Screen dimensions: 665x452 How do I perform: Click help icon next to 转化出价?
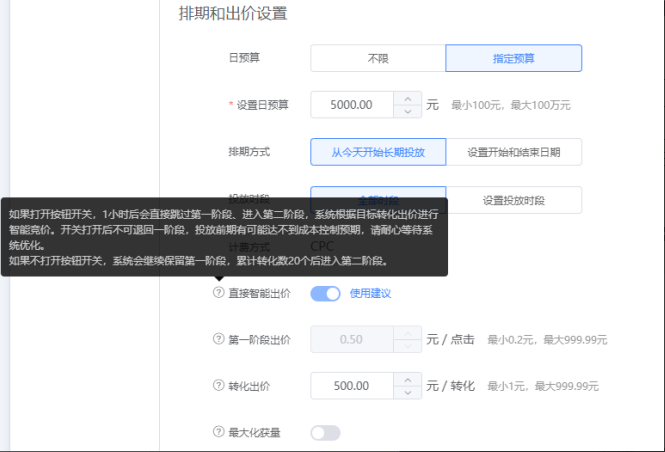(218, 385)
